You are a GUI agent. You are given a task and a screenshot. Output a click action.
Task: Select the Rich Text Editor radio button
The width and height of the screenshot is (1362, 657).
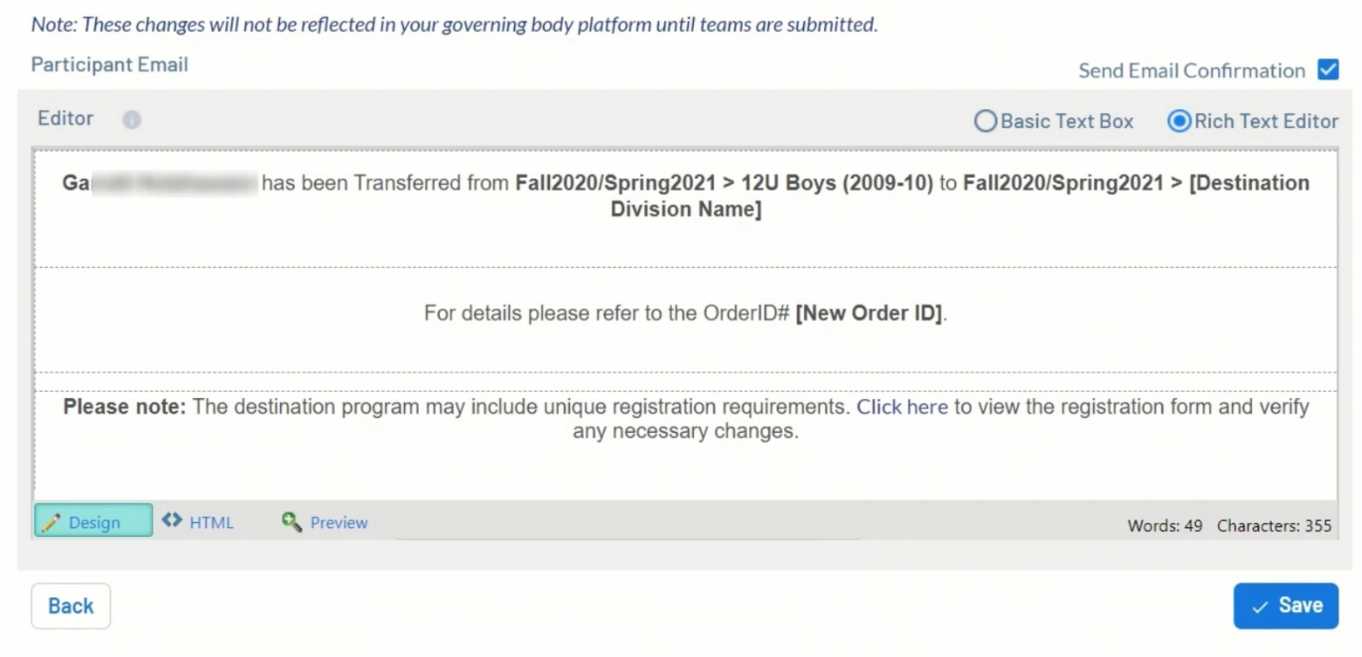pos(1180,121)
